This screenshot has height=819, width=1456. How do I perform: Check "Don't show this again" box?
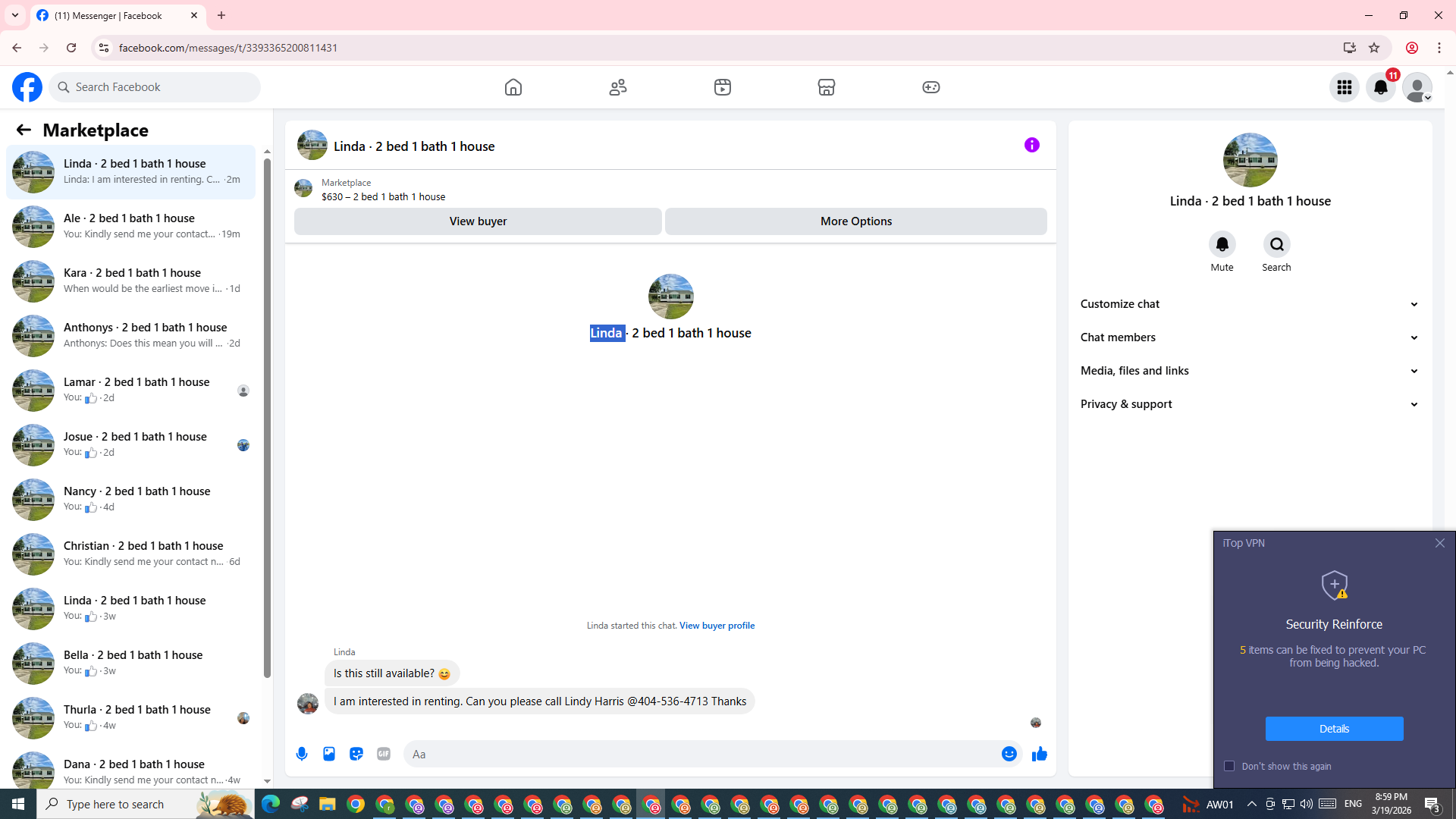[1229, 766]
